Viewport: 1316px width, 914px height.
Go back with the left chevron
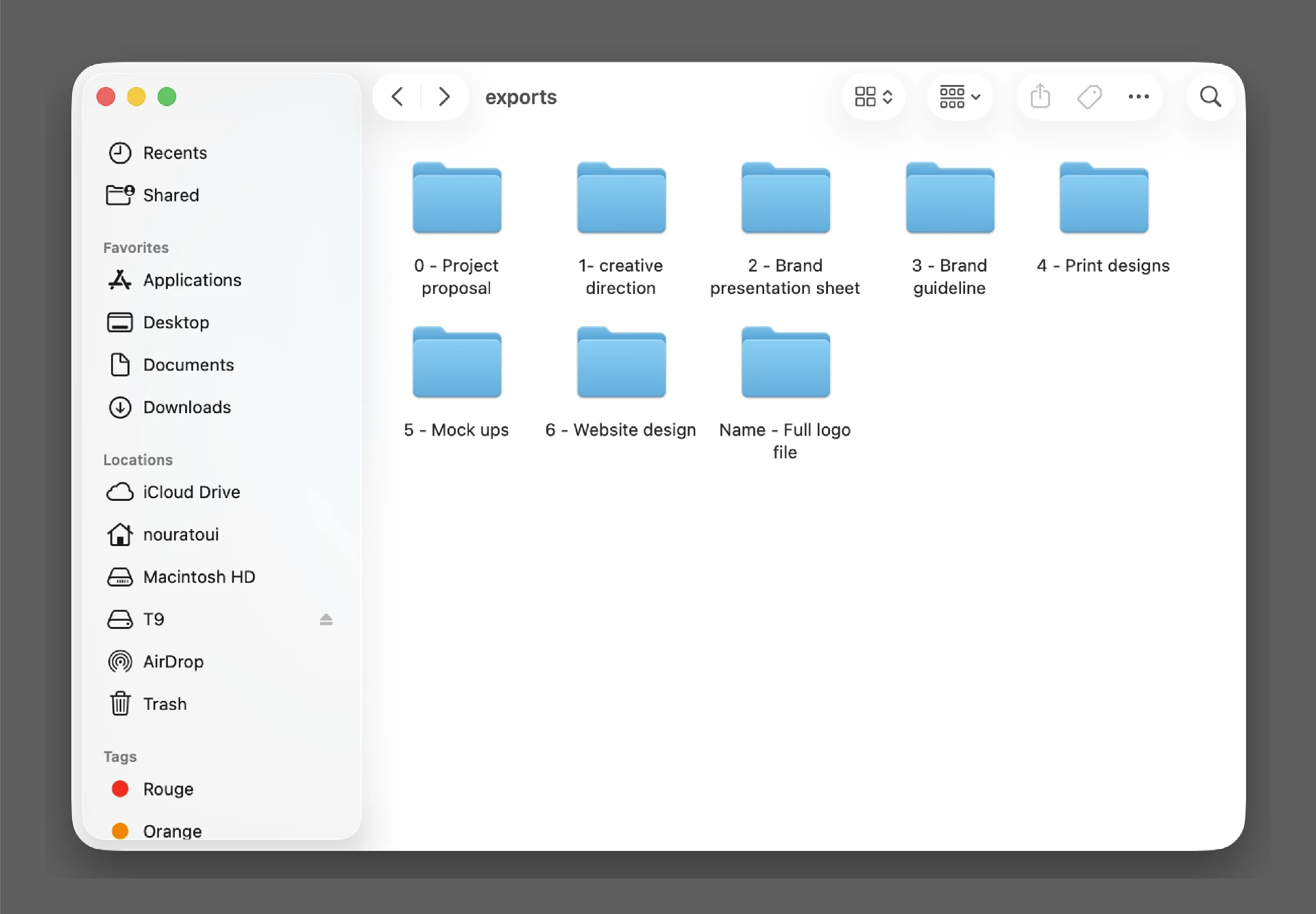coord(398,97)
